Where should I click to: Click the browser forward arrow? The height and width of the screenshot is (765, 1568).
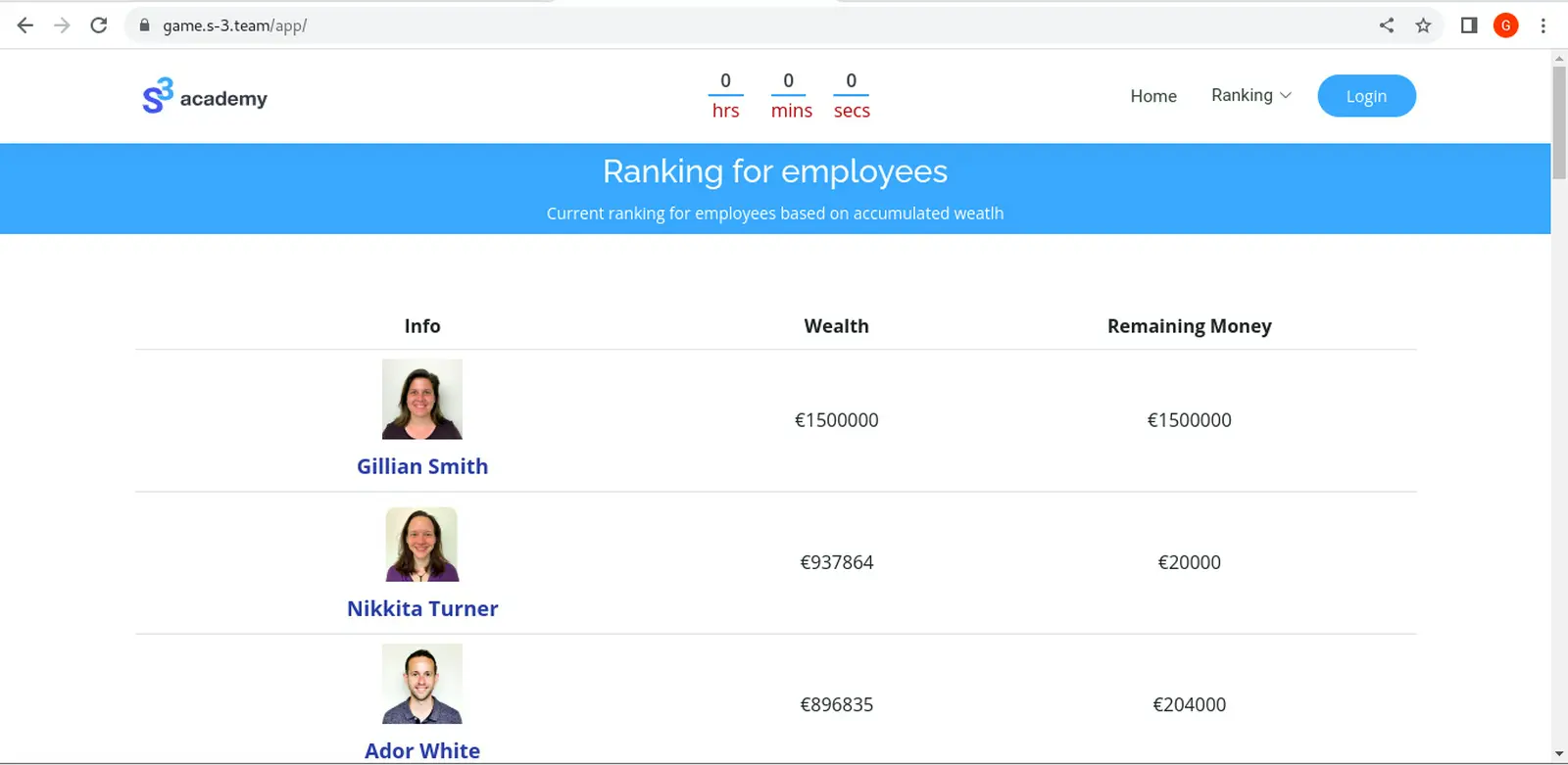coord(62,25)
